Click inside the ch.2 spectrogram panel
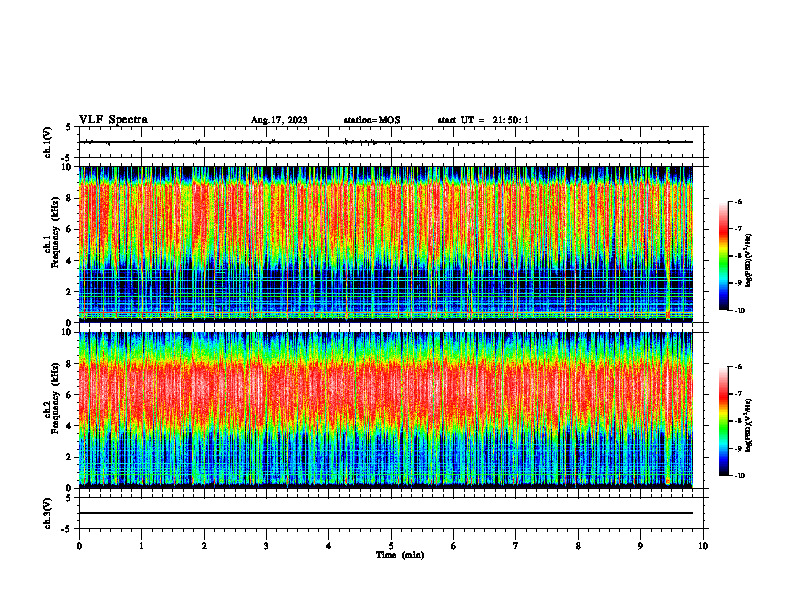Image resolution: width=792 pixels, height=612 pixels. (386, 410)
